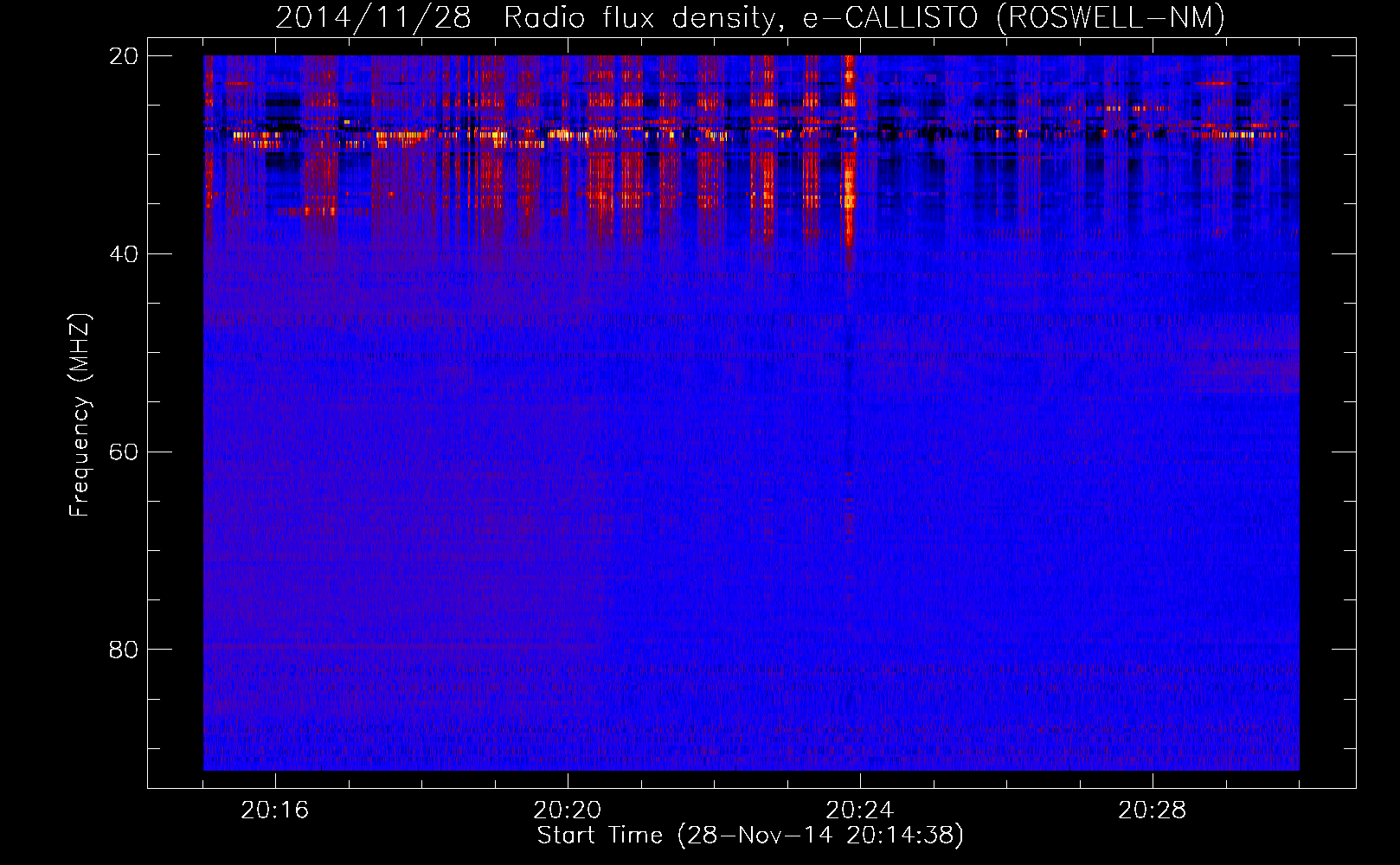Select the 20 frequency tick label

point(124,56)
